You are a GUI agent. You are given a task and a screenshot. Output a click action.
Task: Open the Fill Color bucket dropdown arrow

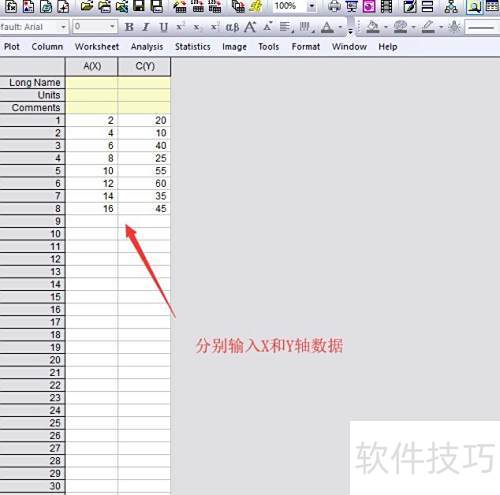tap(386, 27)
